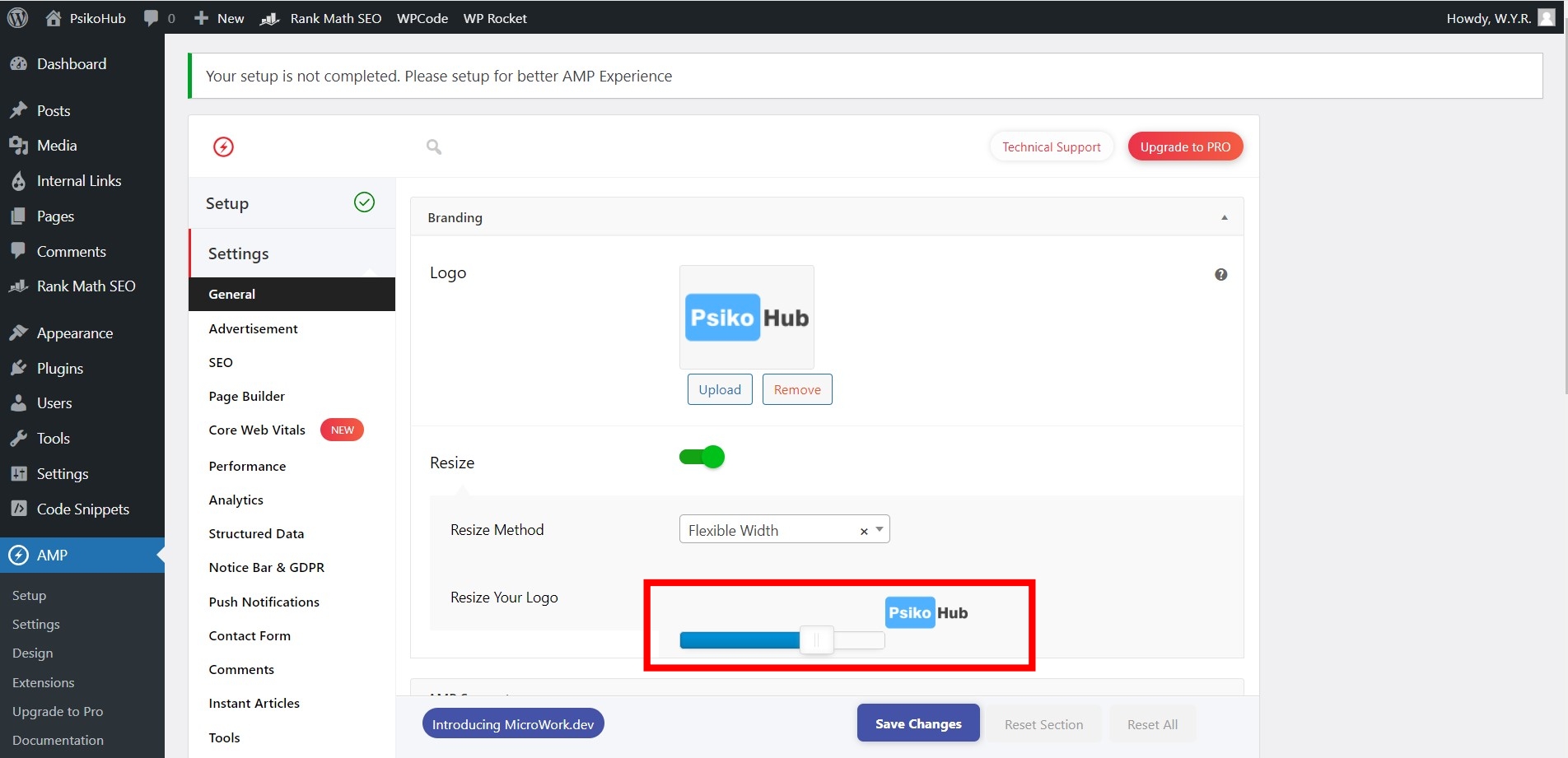The image size is (1568, 758).
Task: Select the Contact Form section
Action: (250, 635)
